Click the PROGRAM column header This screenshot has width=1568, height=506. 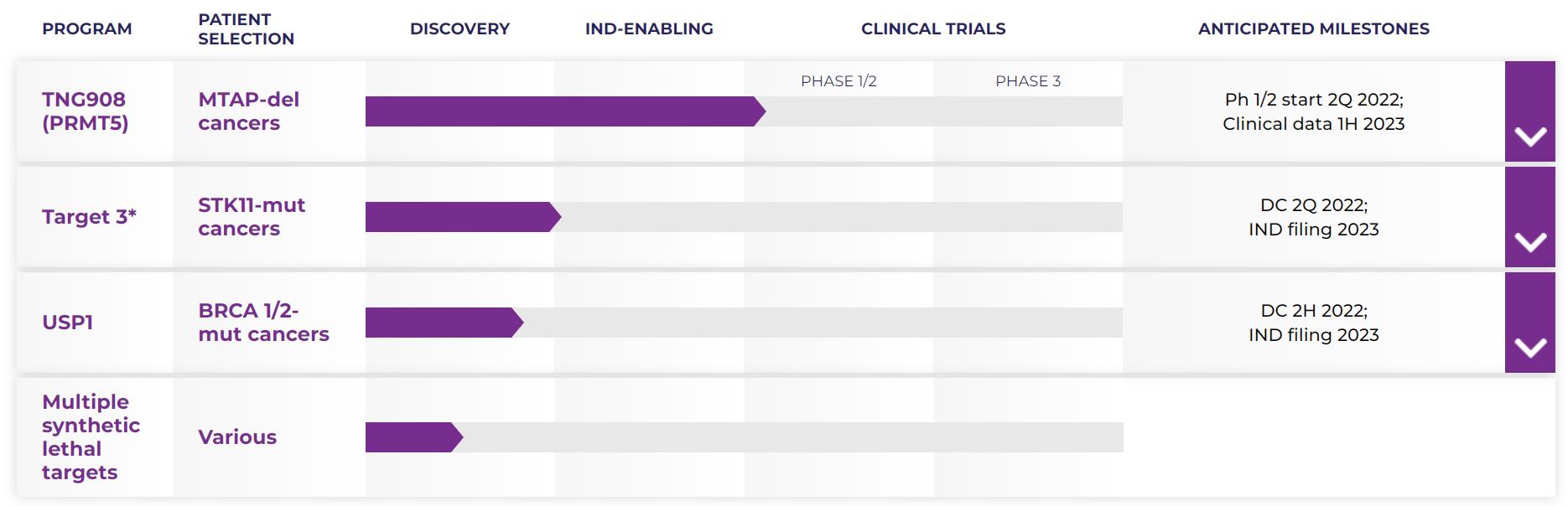click(87, 28)
